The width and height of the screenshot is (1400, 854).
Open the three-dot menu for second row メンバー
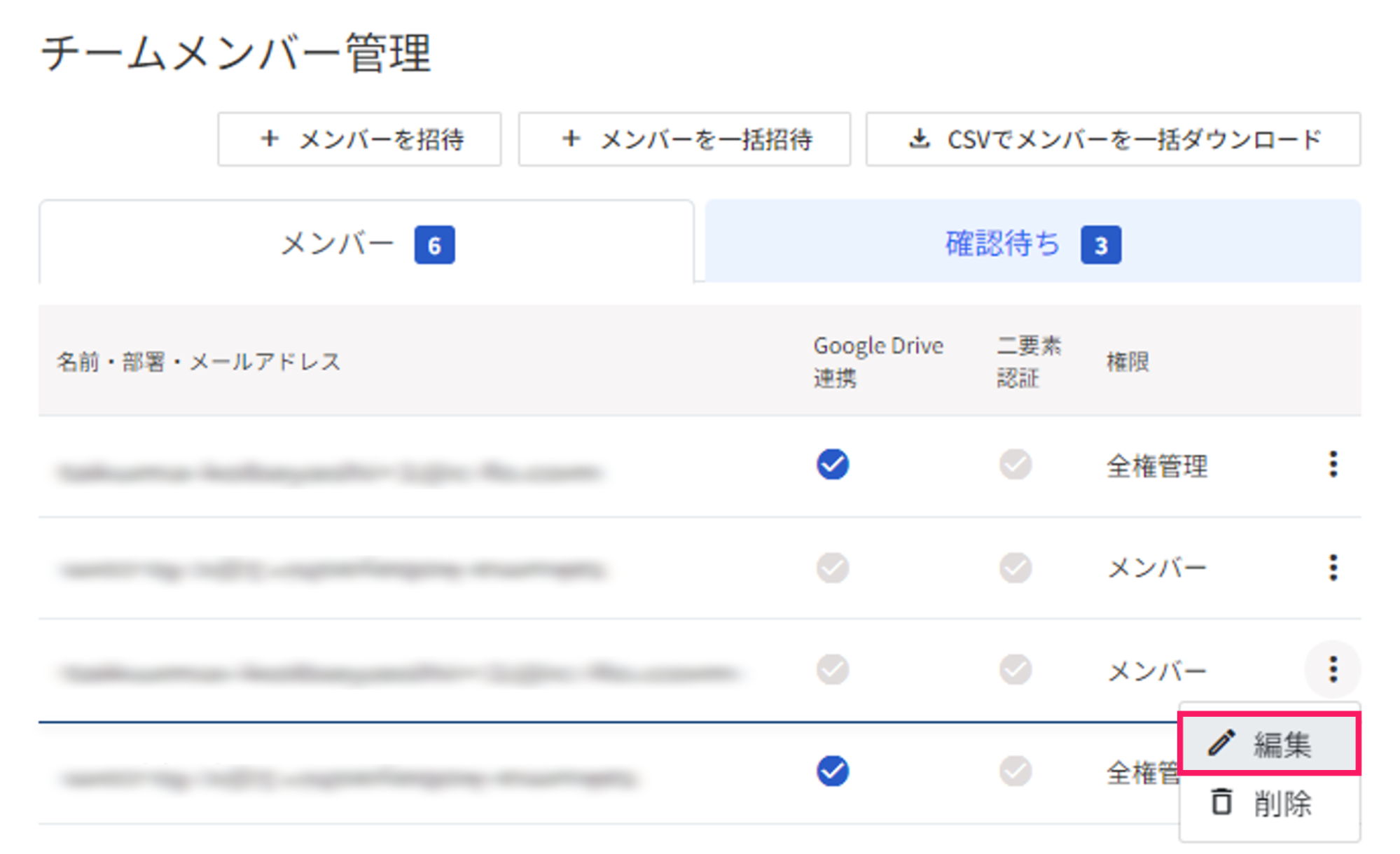pyautogui.click(x=1333, y=567)
